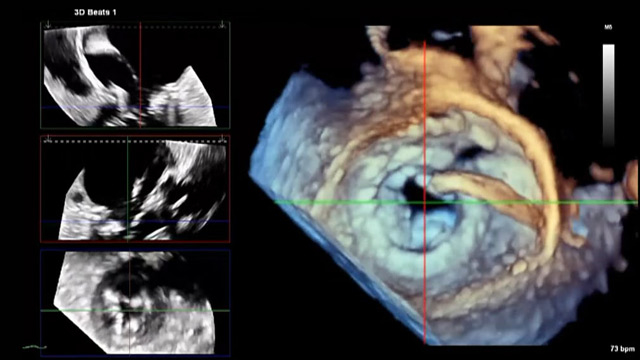Image resolution: width=640 pixels, height=360 pixels.
Task: Click the '73 bpm' heart rate readout
Action: click(622, 349)
